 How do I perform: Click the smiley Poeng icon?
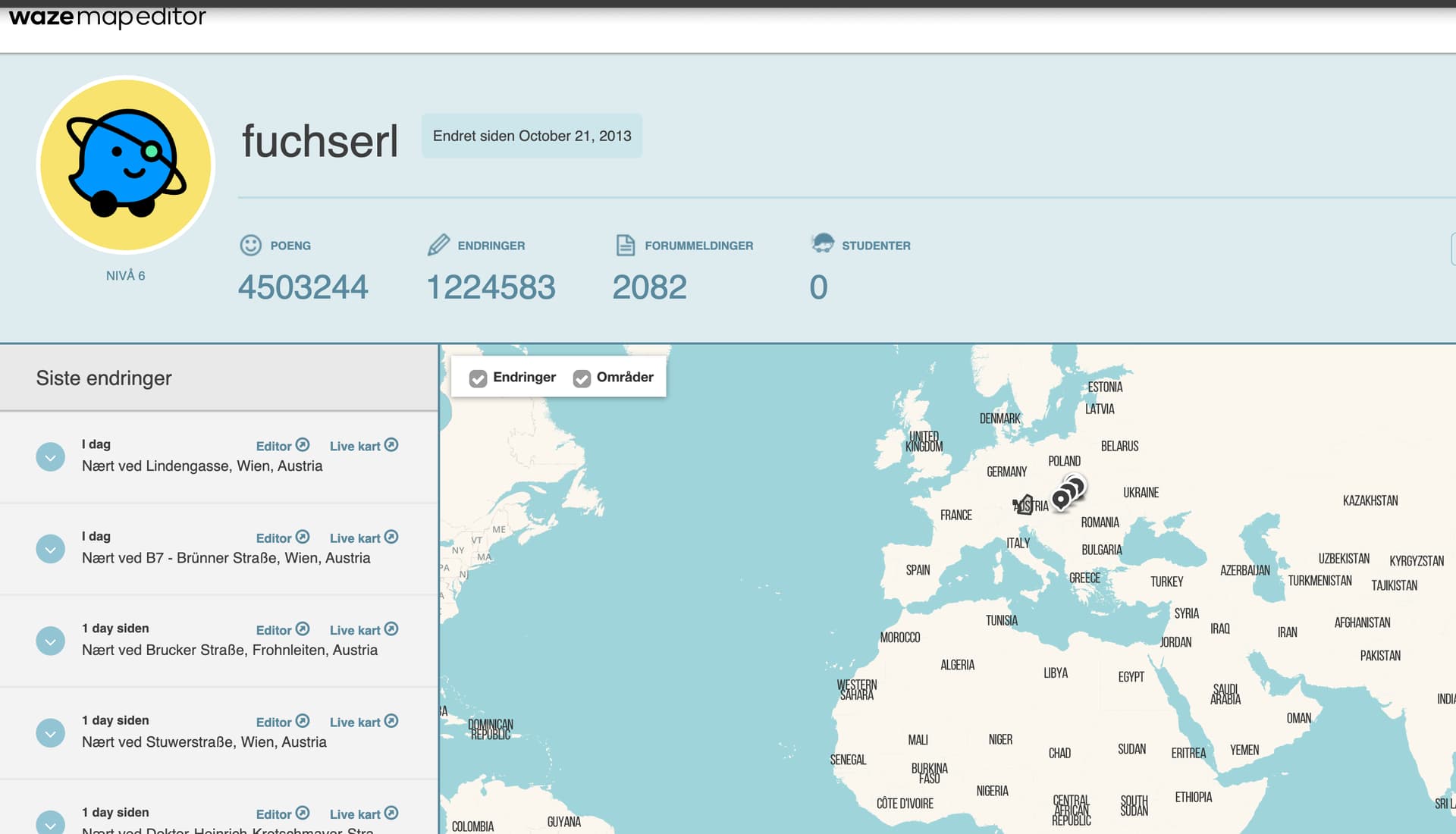click(250, 245)
